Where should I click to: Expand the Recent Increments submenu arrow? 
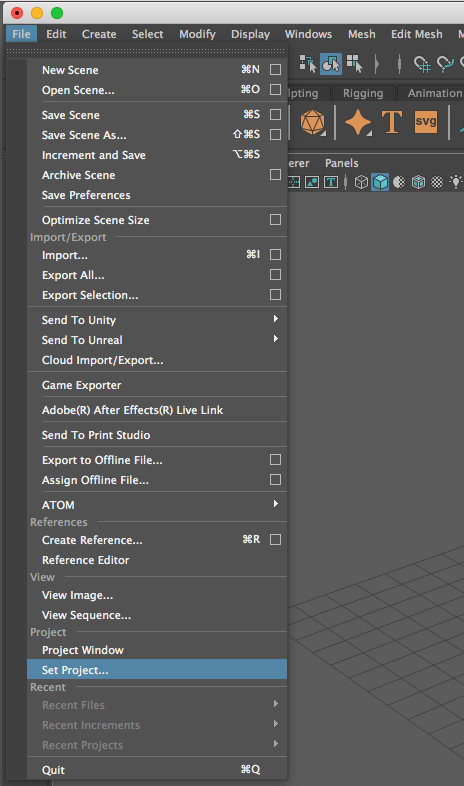coord(276,724)
